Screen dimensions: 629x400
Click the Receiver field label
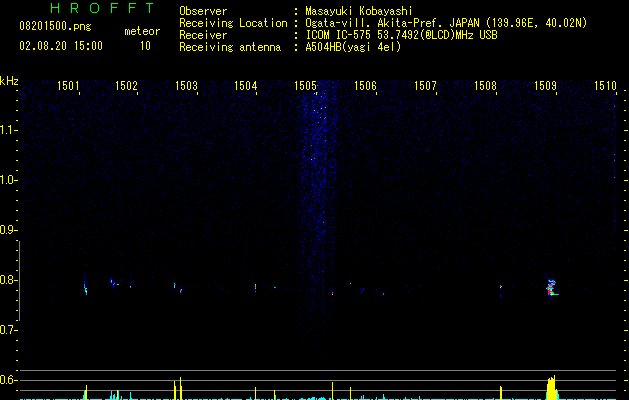click(203, 35)
